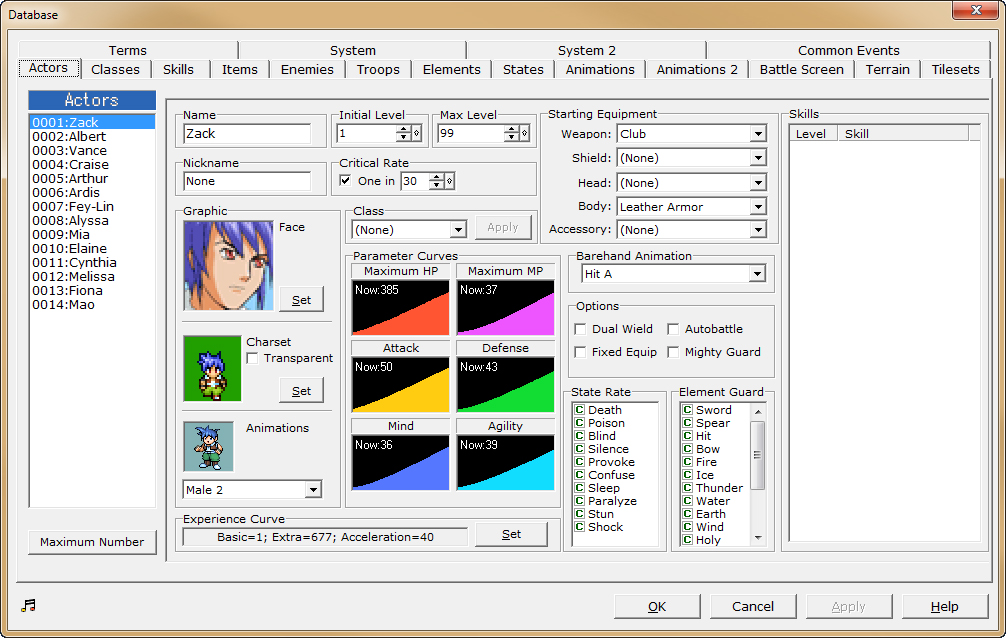Screen dimensions: 1006x638
Task: Click the Maximum Number button
Action: click(92, 541)
